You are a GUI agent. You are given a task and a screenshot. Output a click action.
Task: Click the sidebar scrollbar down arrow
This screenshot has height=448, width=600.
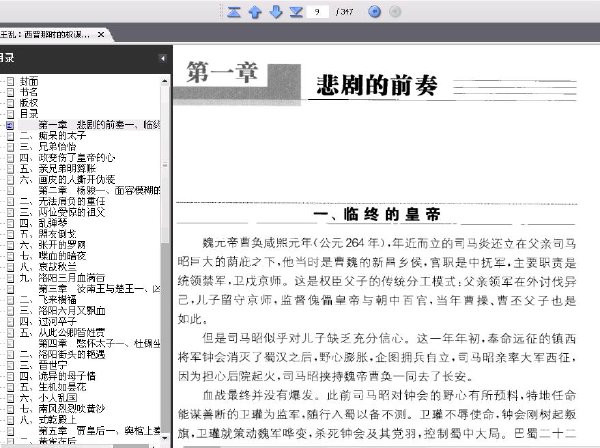point(165,438)
